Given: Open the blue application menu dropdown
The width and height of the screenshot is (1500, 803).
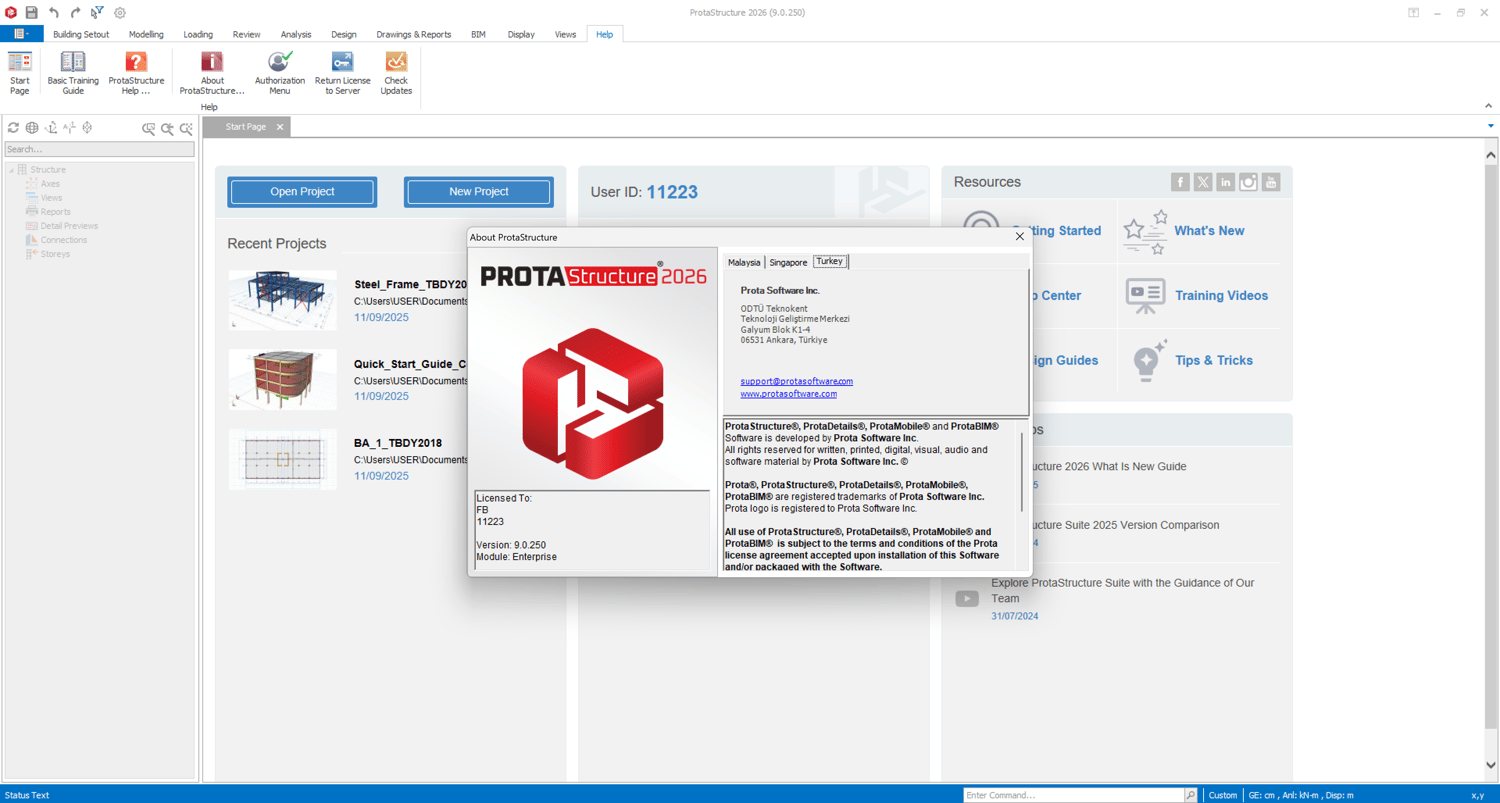Looking at the screenshot, I should coord(21,34).
